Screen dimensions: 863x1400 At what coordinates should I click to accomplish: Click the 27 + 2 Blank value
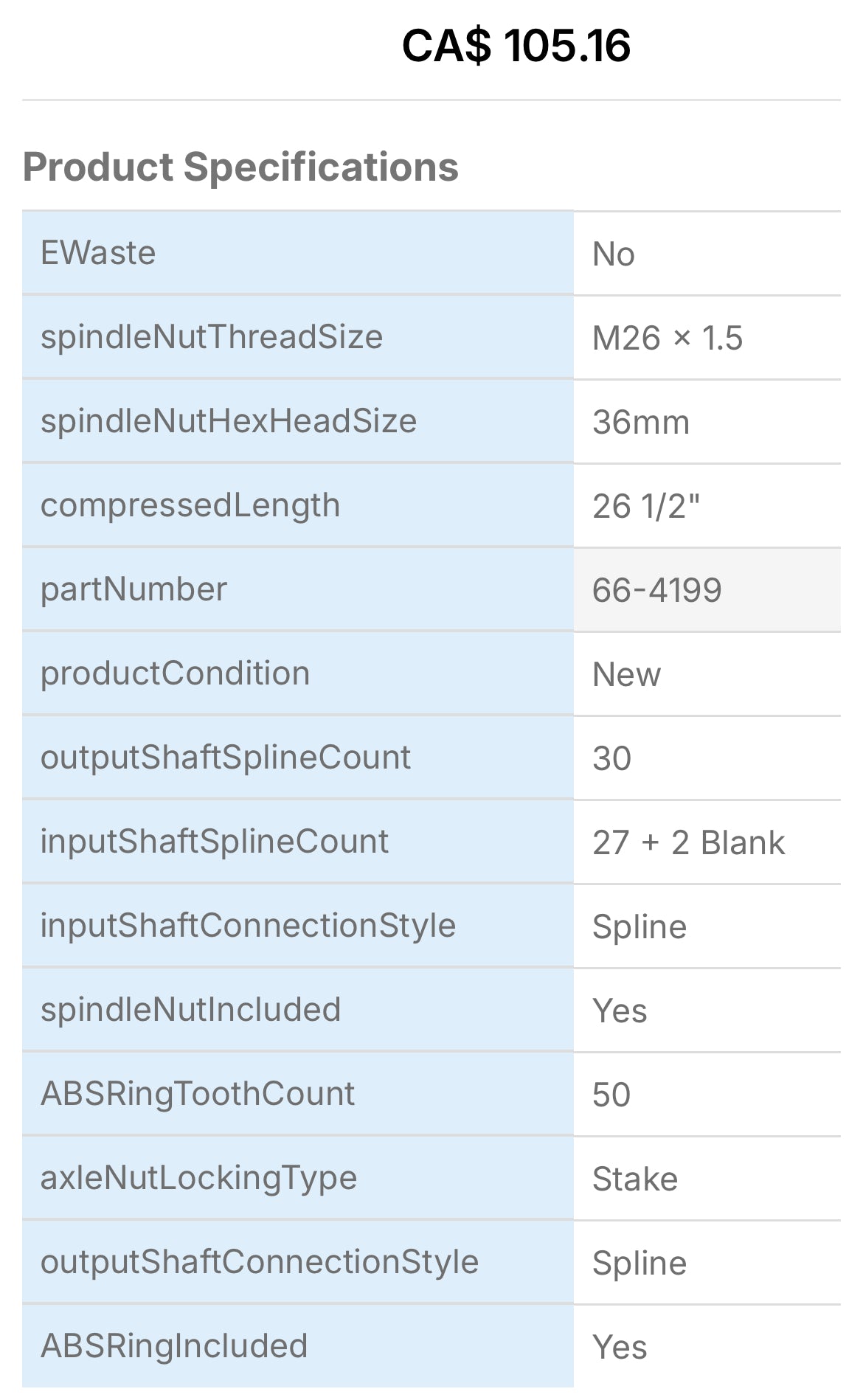pos(688,842)
